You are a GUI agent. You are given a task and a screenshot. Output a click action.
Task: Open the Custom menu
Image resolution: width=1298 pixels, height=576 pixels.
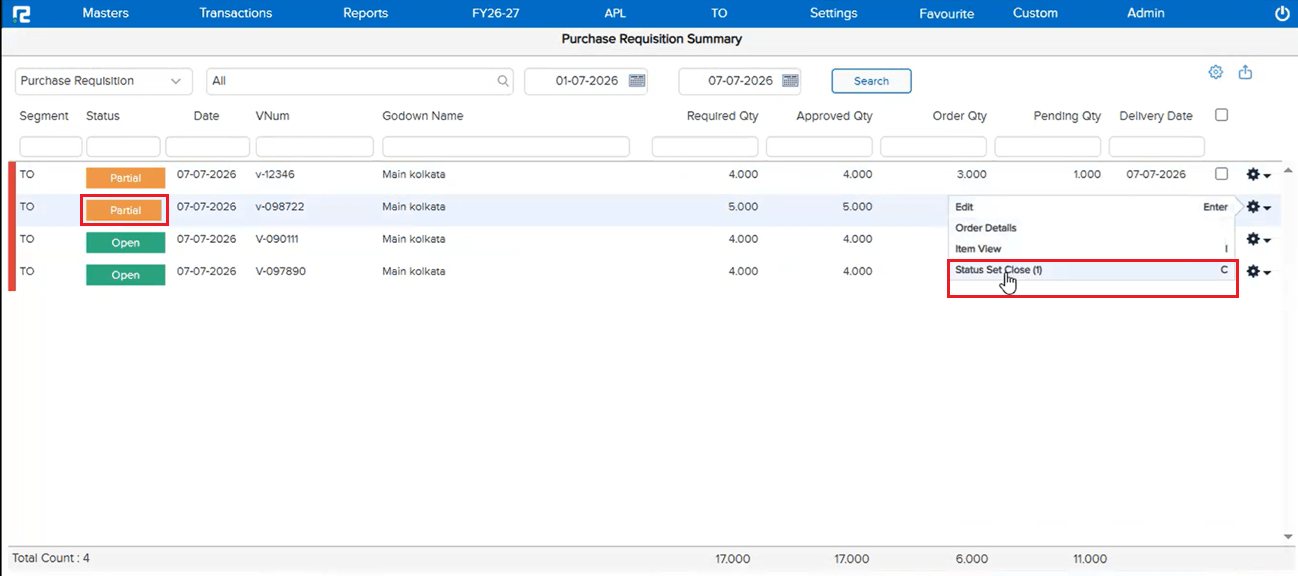(x=1035, y=13)
